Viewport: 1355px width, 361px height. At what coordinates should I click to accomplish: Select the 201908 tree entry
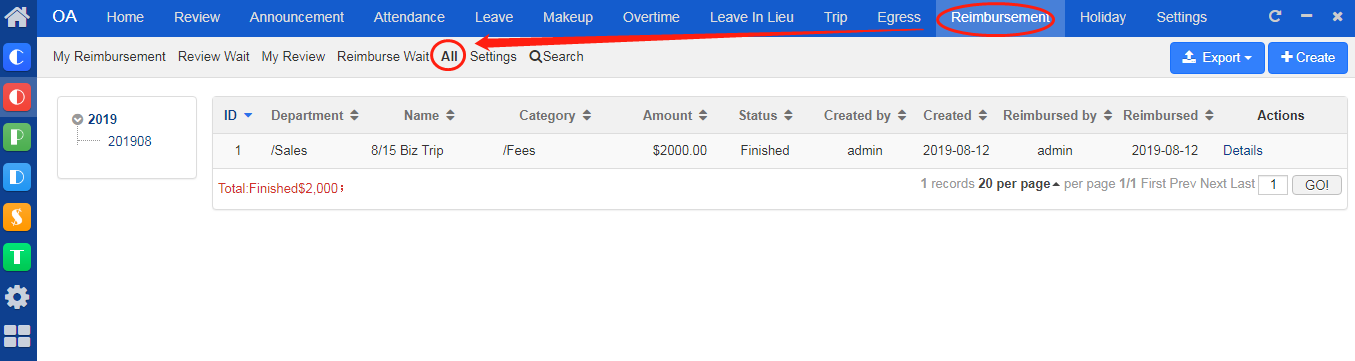point(130,141)
